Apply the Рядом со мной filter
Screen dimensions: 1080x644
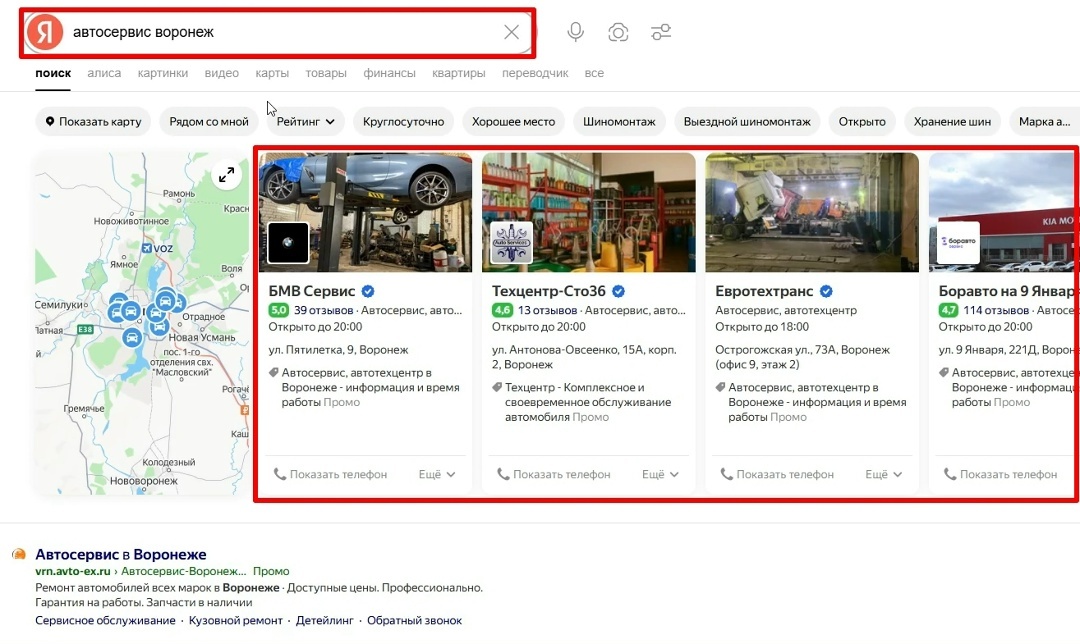(x=209, y=121)
